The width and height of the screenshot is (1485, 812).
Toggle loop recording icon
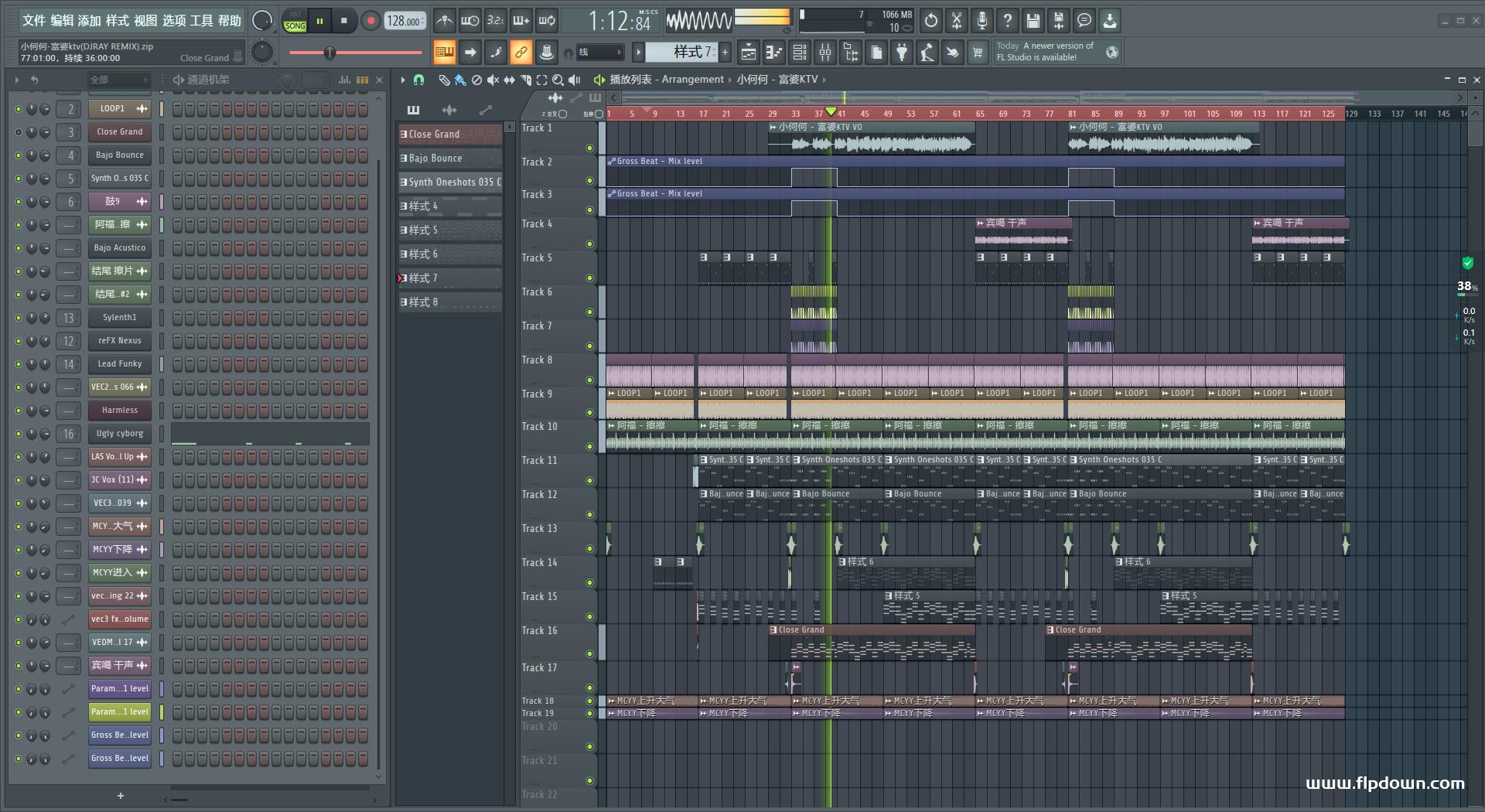pos(548,21)
